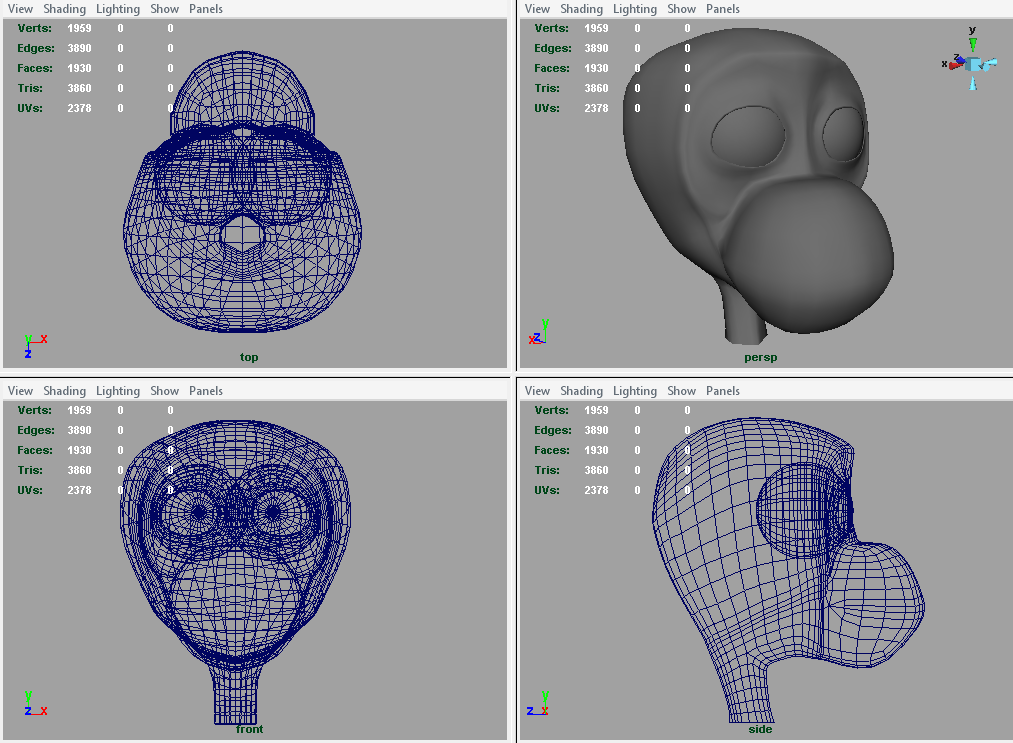Click the 3890 edges value in front panel
This screenshot has width=1013, height=743.
(x=79, y=430)
